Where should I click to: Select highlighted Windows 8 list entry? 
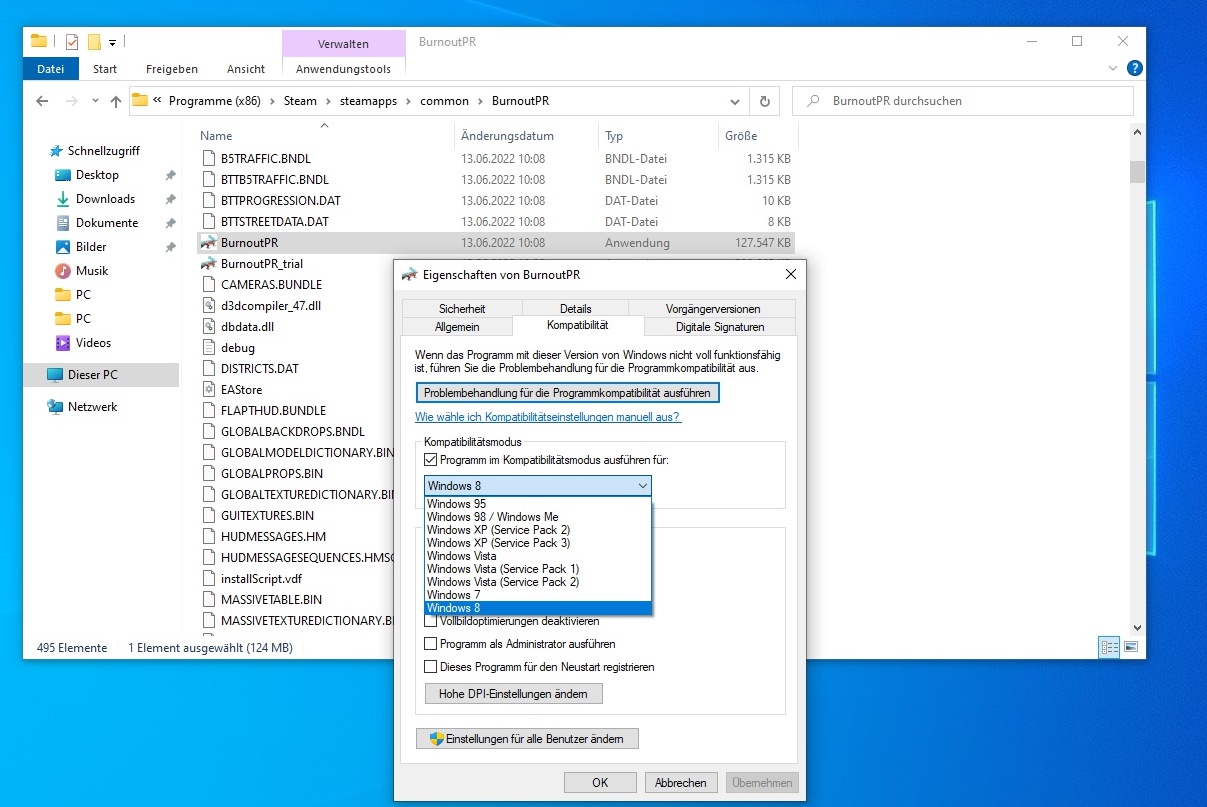(x=538, y=608)
